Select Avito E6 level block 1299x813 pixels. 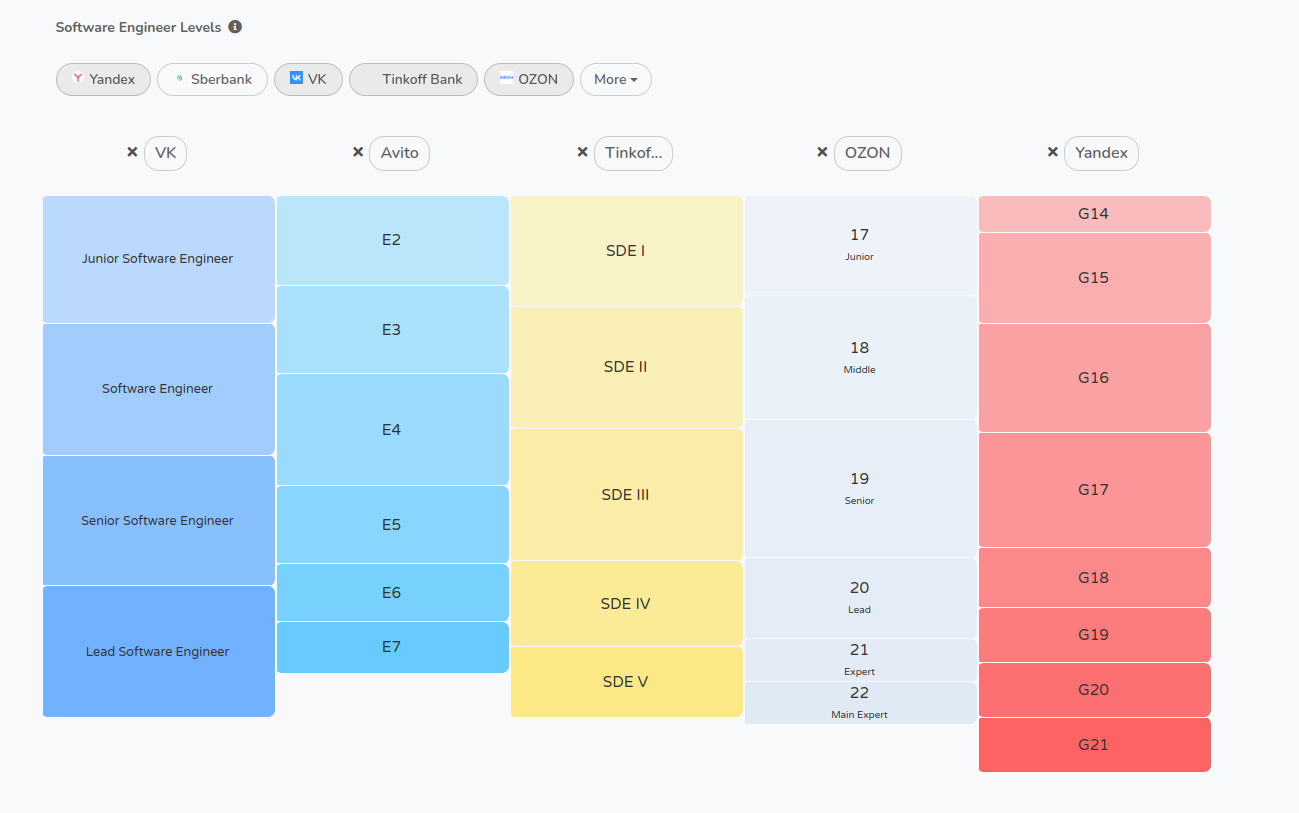[393, 593]
